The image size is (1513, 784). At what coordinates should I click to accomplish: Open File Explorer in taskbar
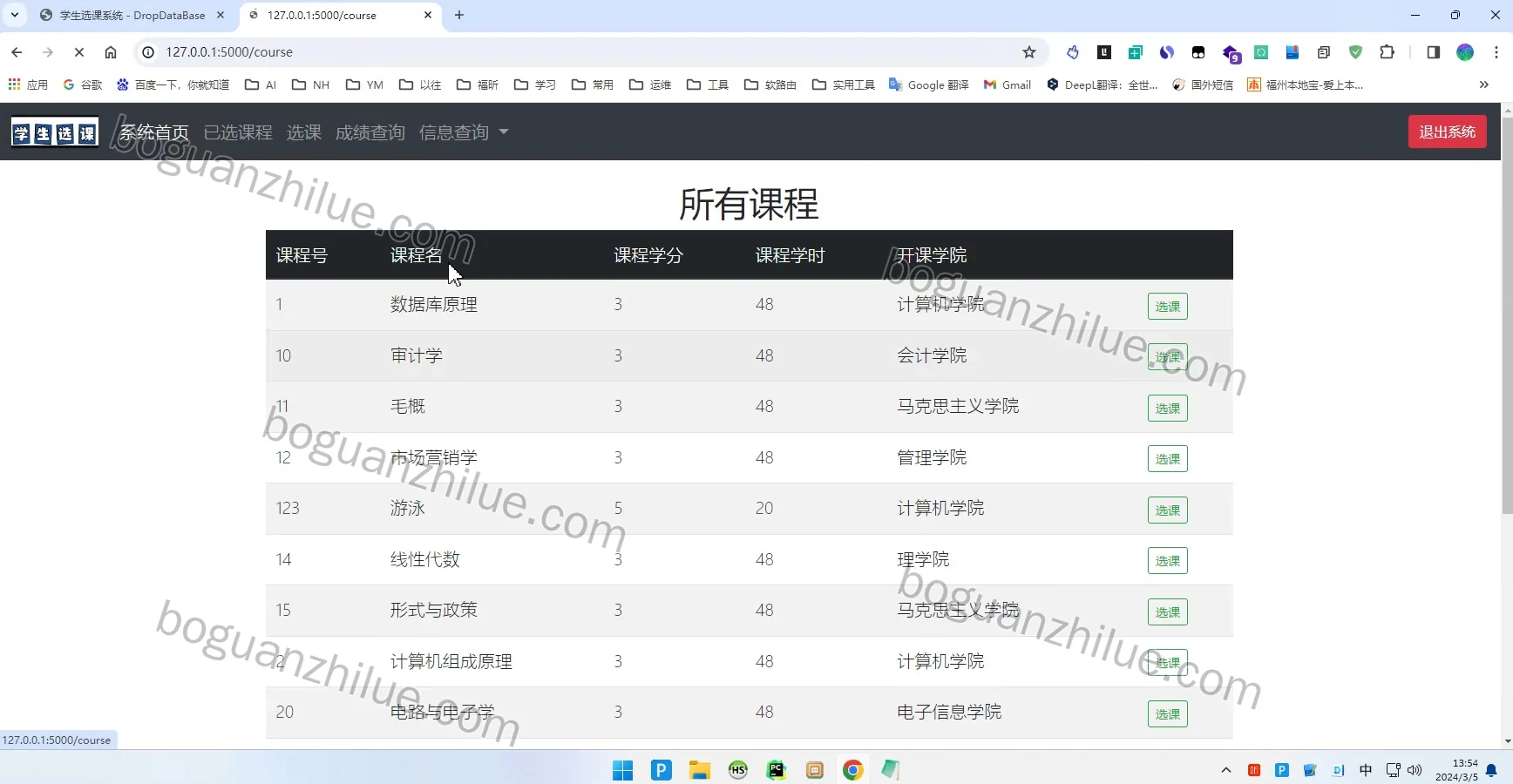tap(699, 770)
